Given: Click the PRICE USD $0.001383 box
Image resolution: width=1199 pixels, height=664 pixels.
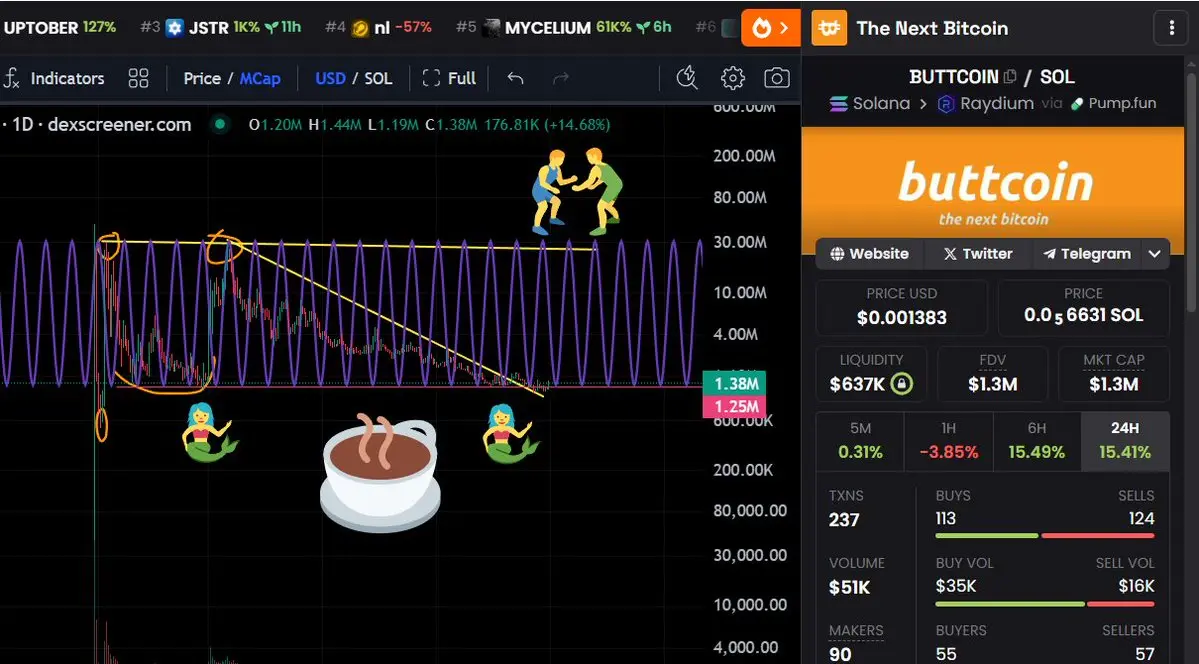Looking at the screenshot, I should tap(902, 308).
